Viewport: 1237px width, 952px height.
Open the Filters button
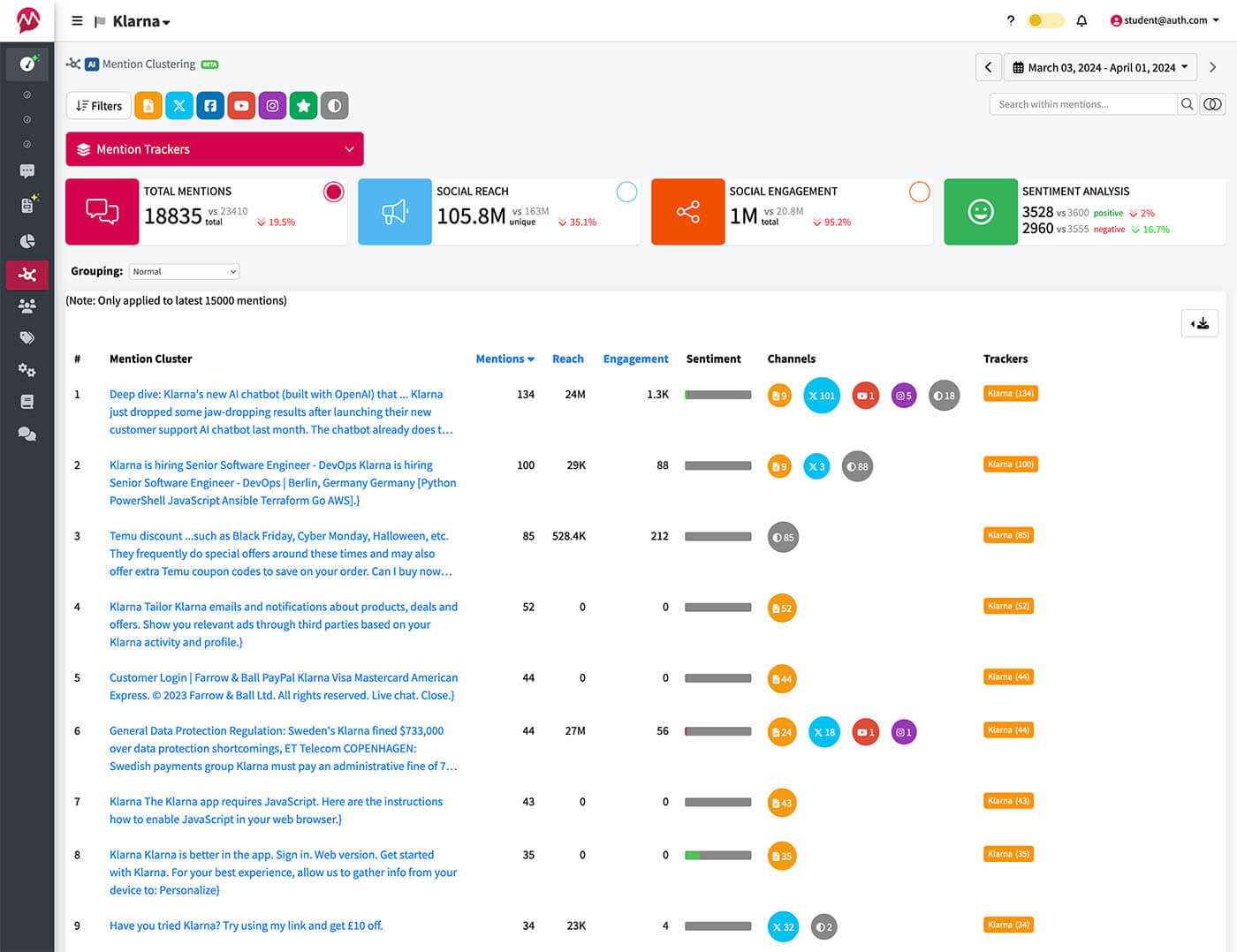point(99,106)
